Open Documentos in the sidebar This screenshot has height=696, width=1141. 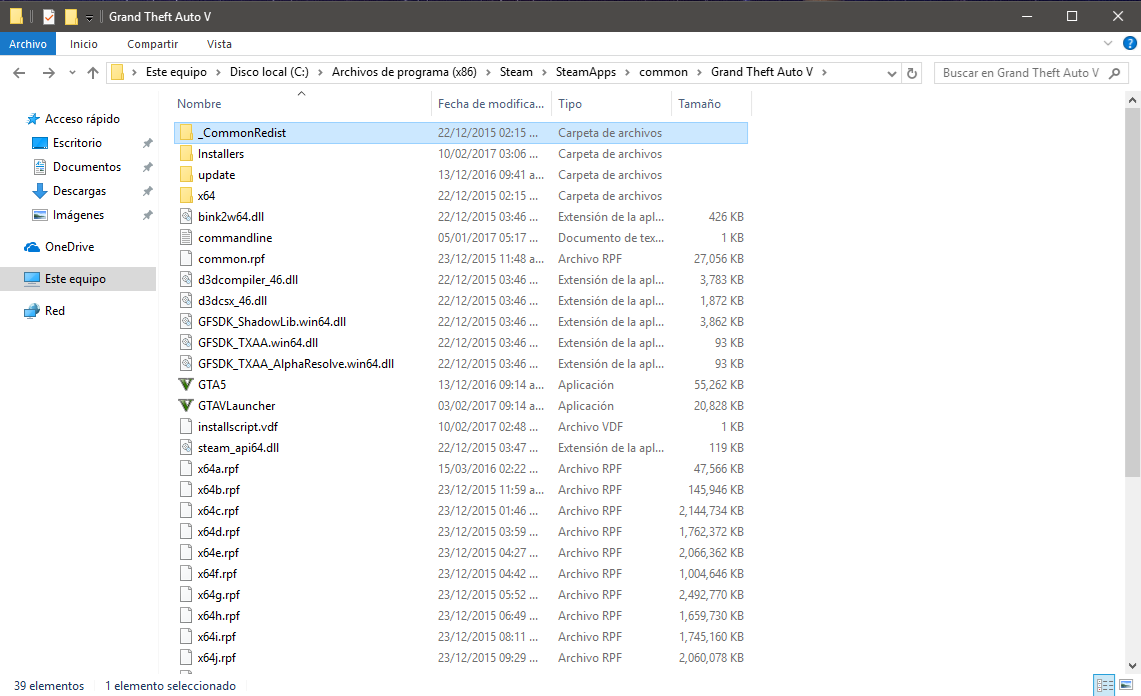point(87,167)
